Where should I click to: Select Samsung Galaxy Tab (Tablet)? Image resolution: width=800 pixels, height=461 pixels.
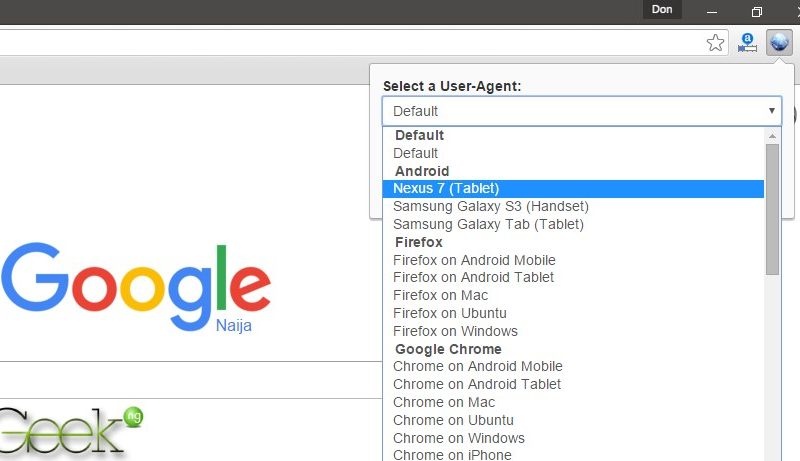click(488, 224)
